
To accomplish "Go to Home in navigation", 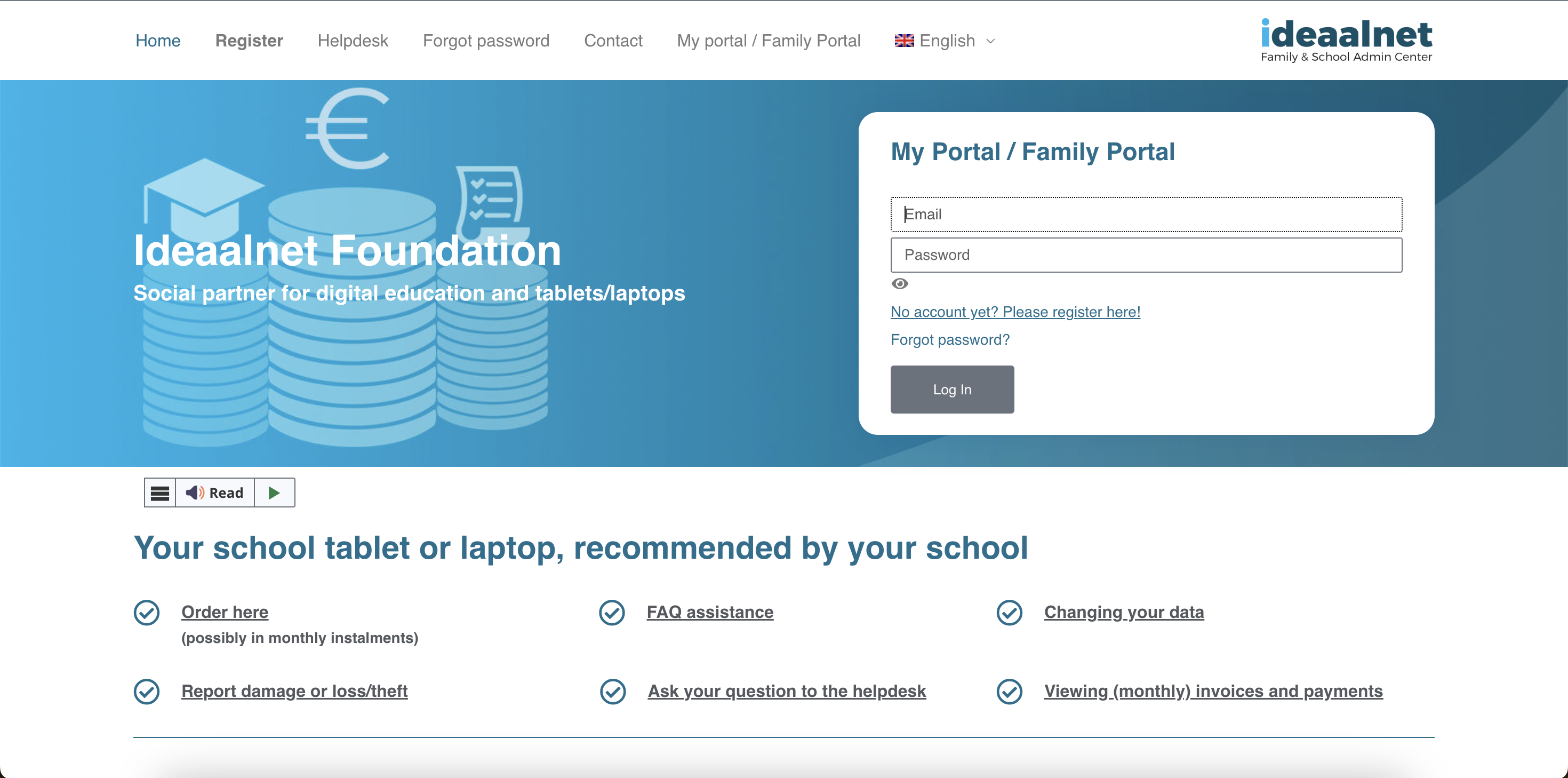I will (158, 41).
